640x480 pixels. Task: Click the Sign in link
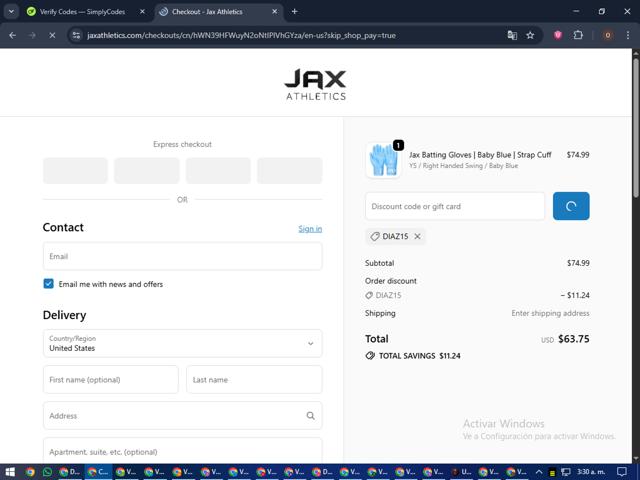point(310,229)
